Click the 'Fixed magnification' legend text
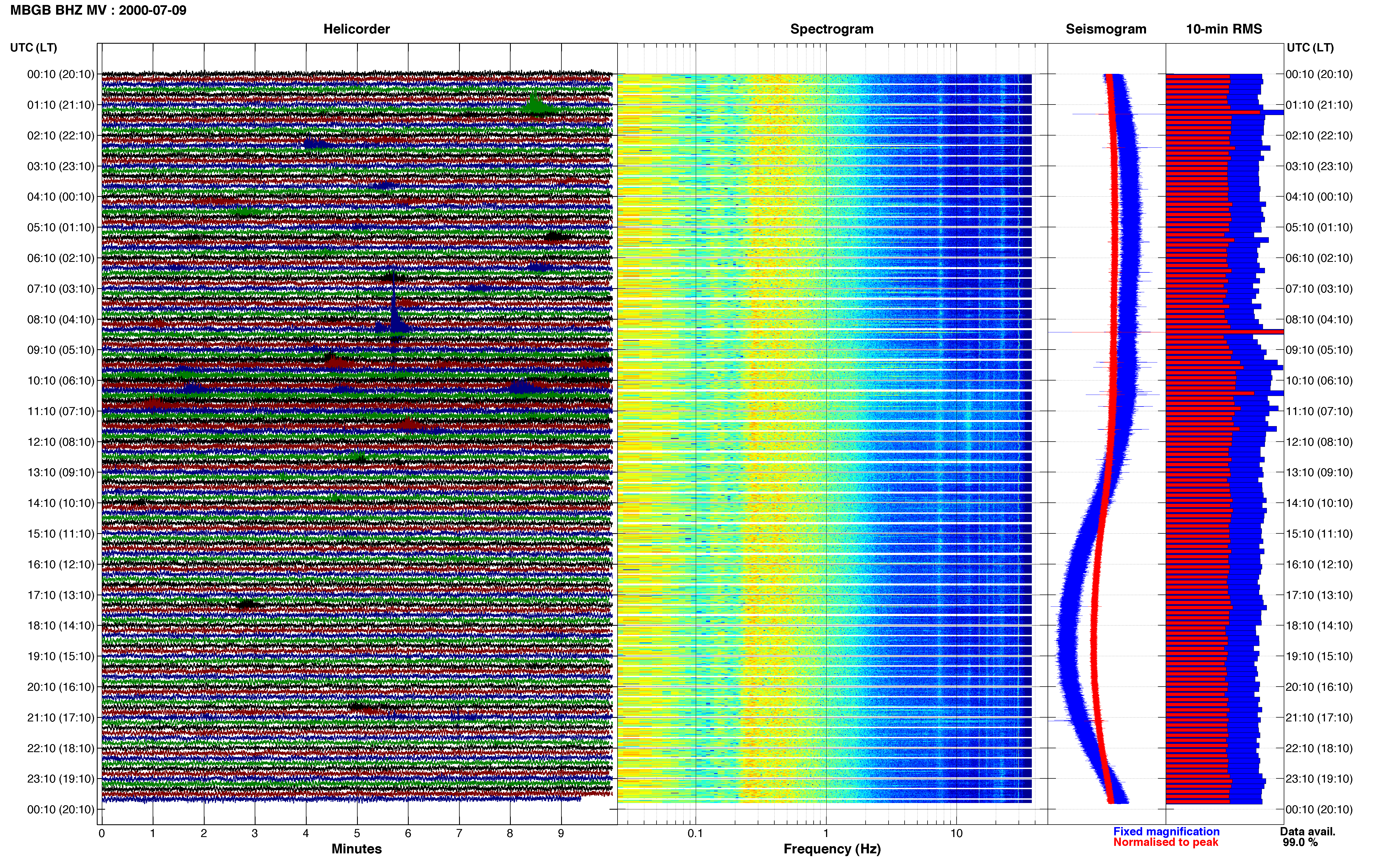Image resolution: width=1388 pixels, height=868 pixels. click(1166, 831)
